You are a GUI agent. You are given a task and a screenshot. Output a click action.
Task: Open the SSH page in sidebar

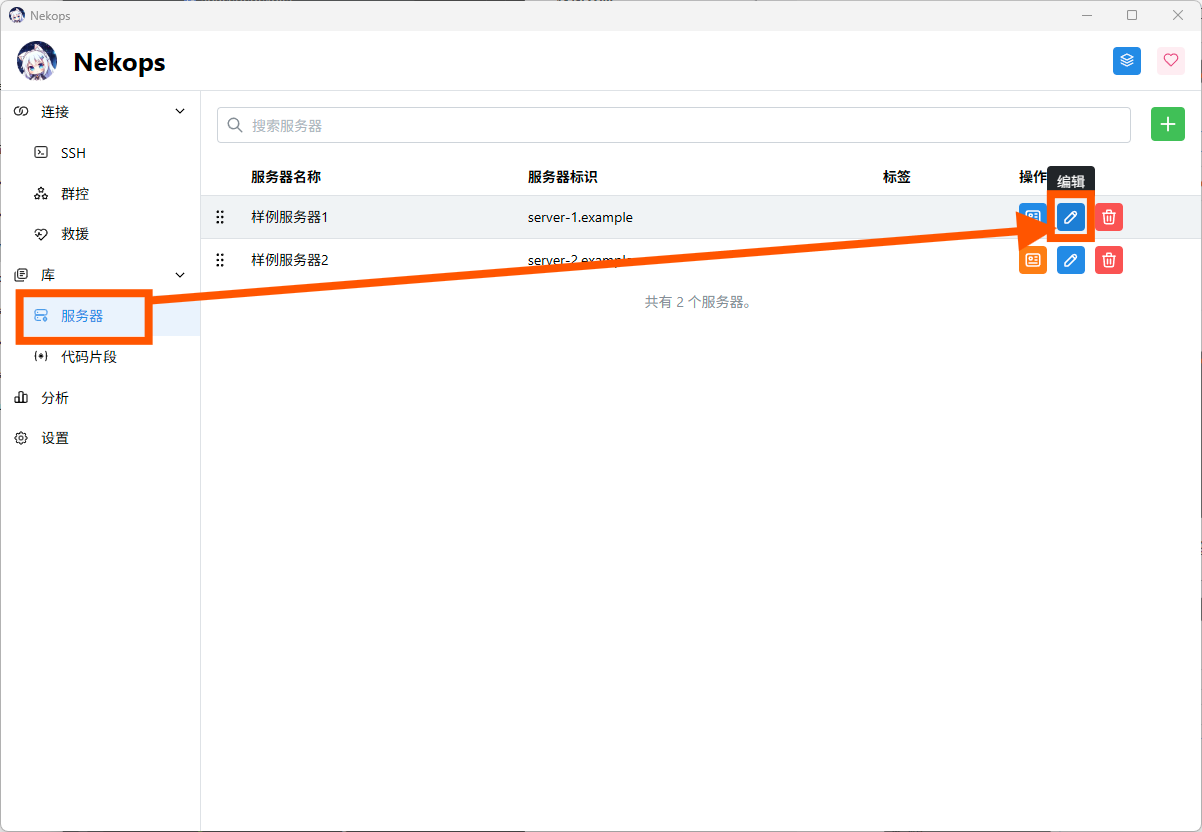coord(73,153)
